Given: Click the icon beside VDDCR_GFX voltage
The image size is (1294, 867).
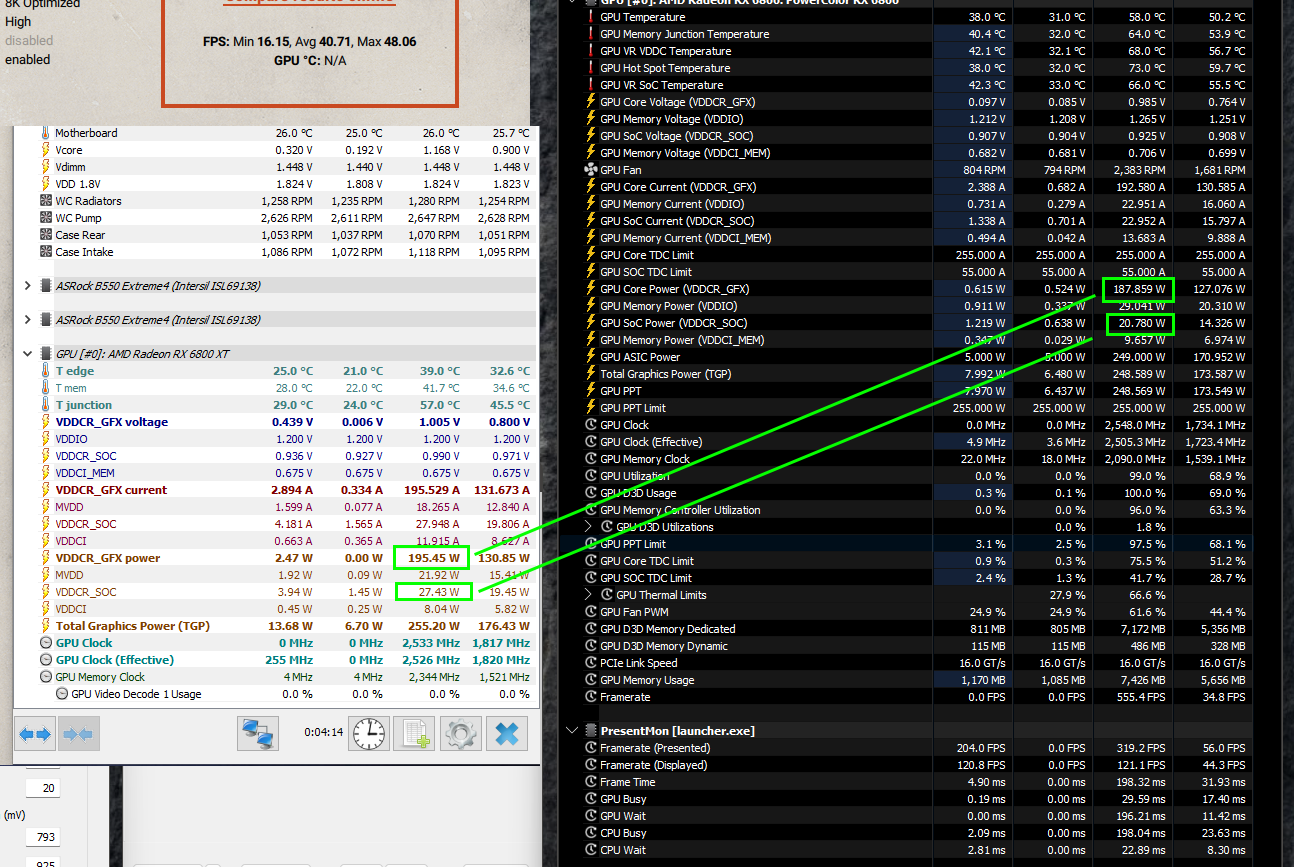Looking at the screenshot, I should (45, 422).
